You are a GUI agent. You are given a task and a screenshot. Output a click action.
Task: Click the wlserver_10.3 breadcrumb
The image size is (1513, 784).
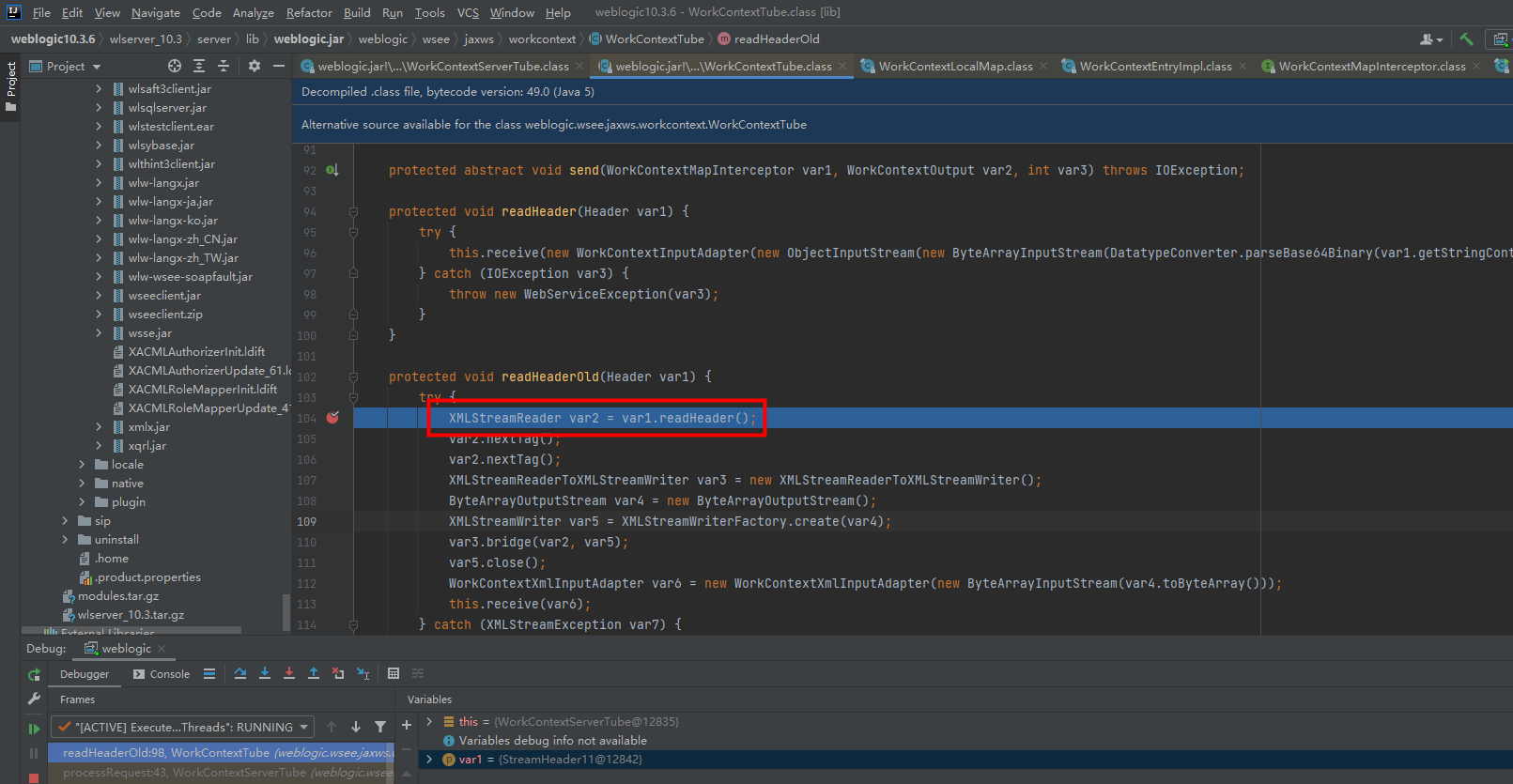point(146,38)
